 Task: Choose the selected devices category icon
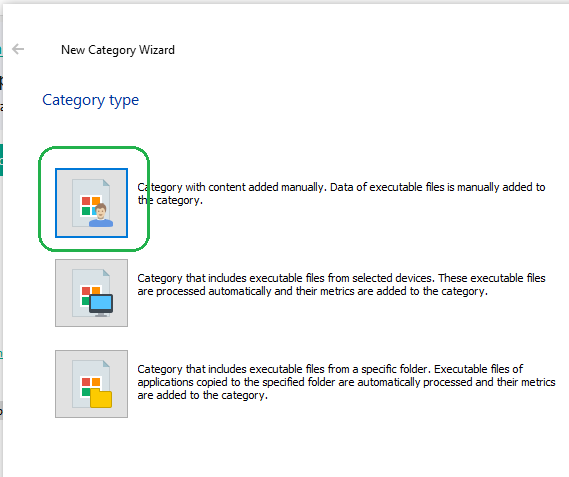[91, 293]
